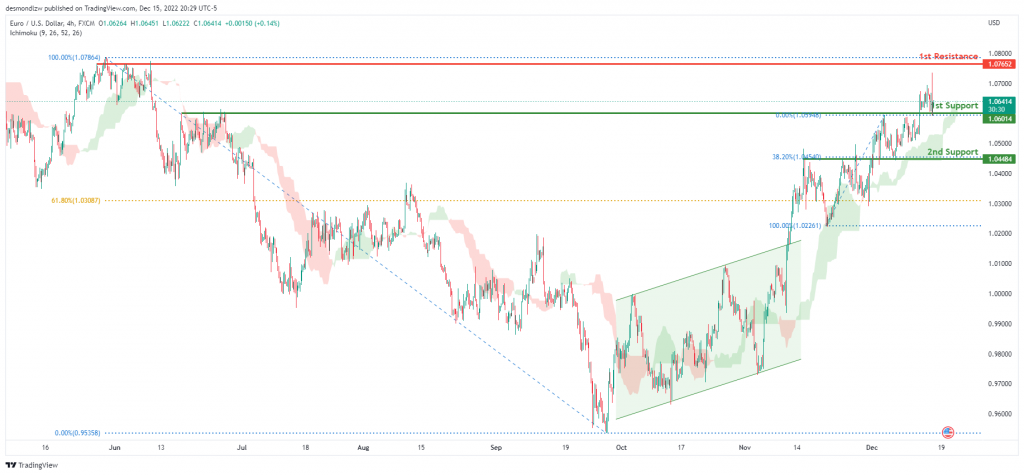The height and width of the screenshot is (475, 1024).
Task: Click the 1.01000 price axis value
Action: point(1000,263)
